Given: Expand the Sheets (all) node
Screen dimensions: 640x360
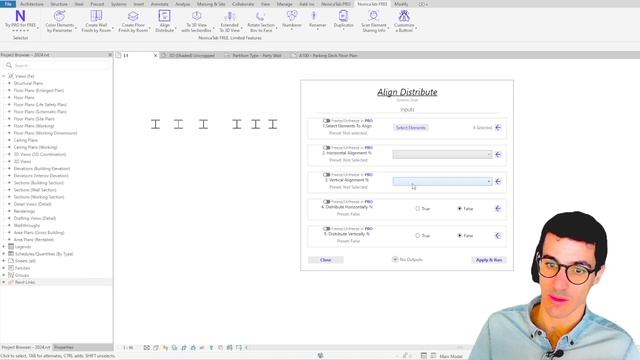Looking at the screenshot, I should tap(4, 261).
